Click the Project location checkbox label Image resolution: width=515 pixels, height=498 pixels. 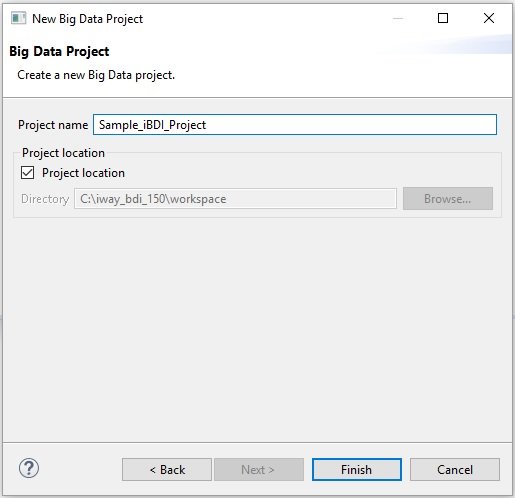pyautogui.click(x=83, y=173)
